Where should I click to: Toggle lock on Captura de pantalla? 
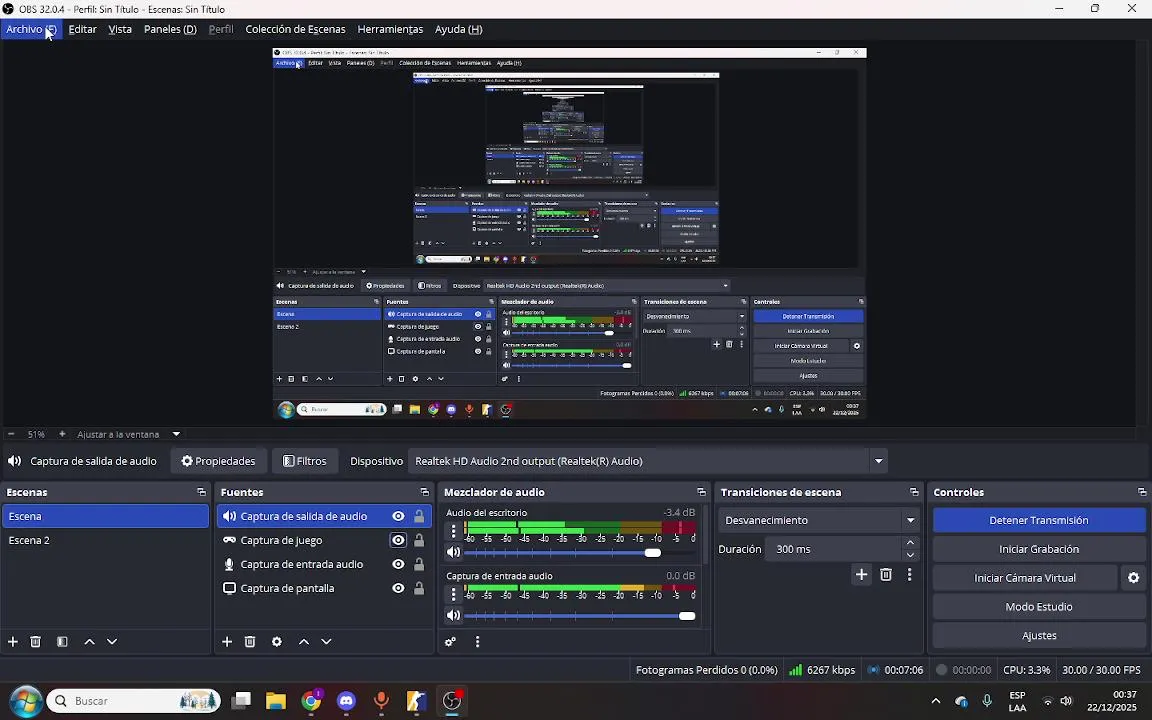click(419, 588)
